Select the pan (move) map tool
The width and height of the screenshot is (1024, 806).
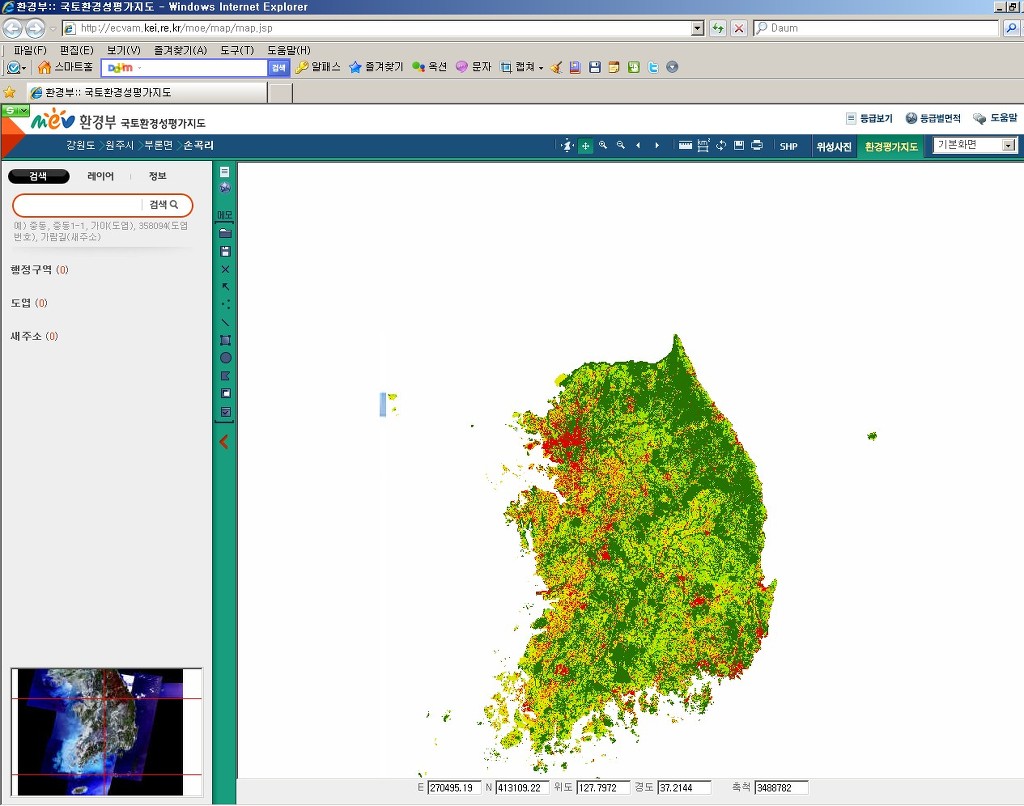(586, 146)
